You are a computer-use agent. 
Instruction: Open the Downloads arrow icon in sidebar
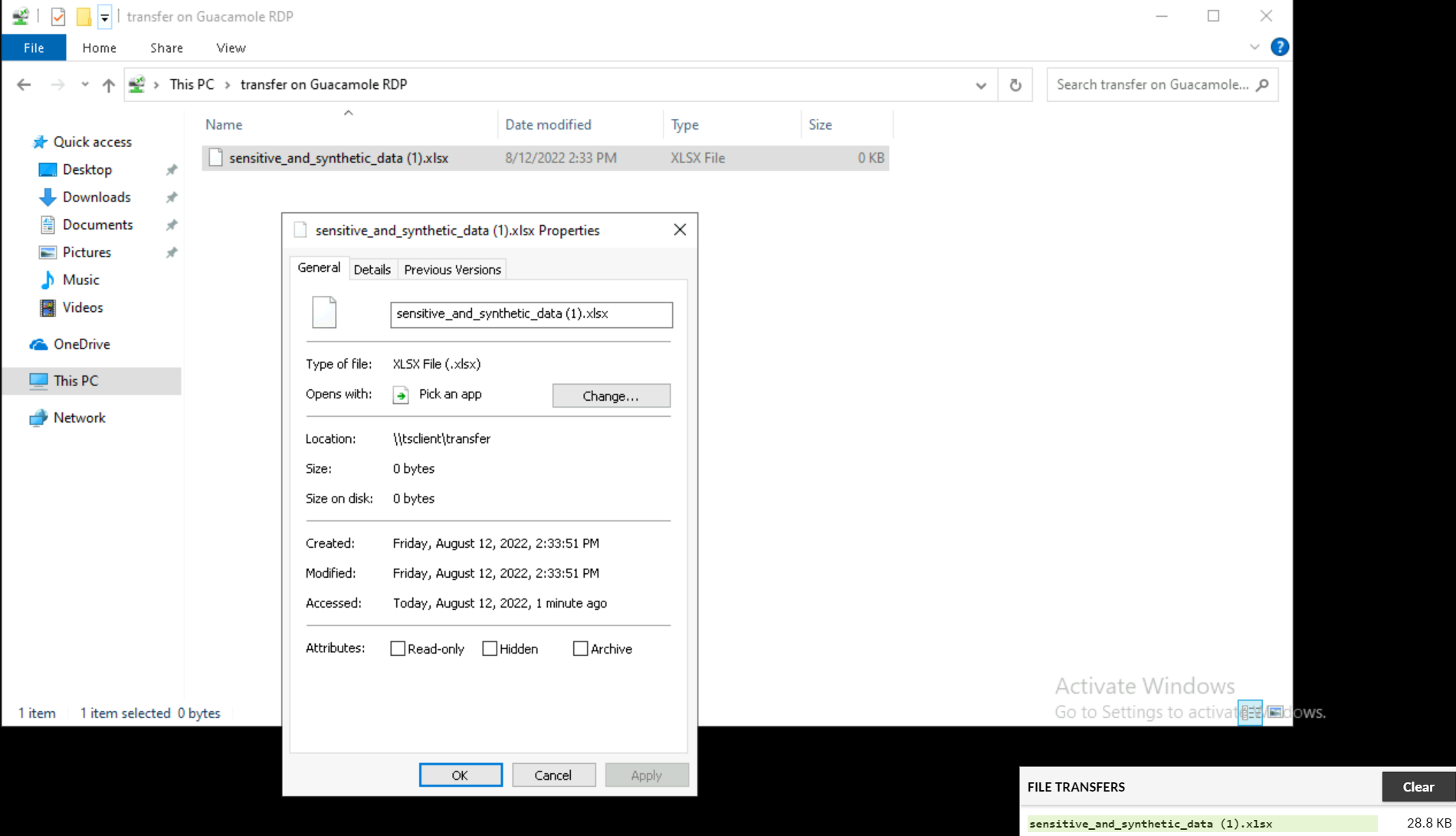click(x=48, y=197)
